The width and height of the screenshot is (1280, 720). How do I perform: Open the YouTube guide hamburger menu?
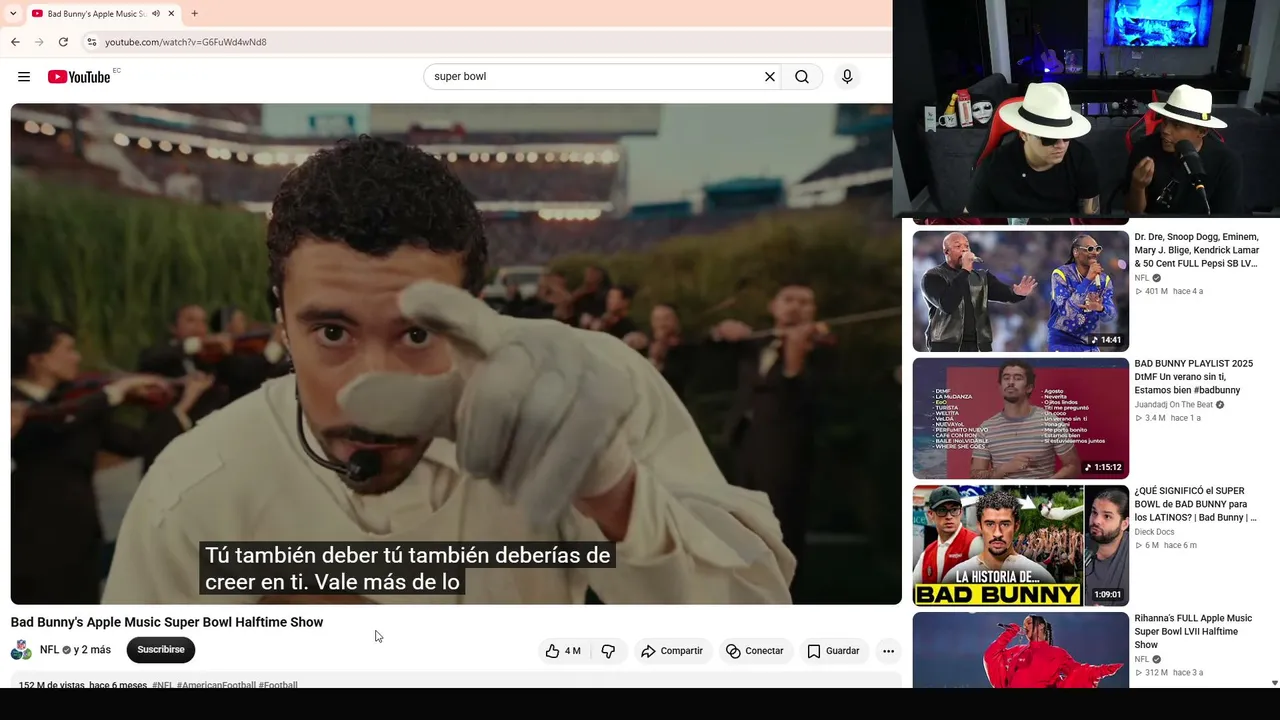(x=24, y=77)
